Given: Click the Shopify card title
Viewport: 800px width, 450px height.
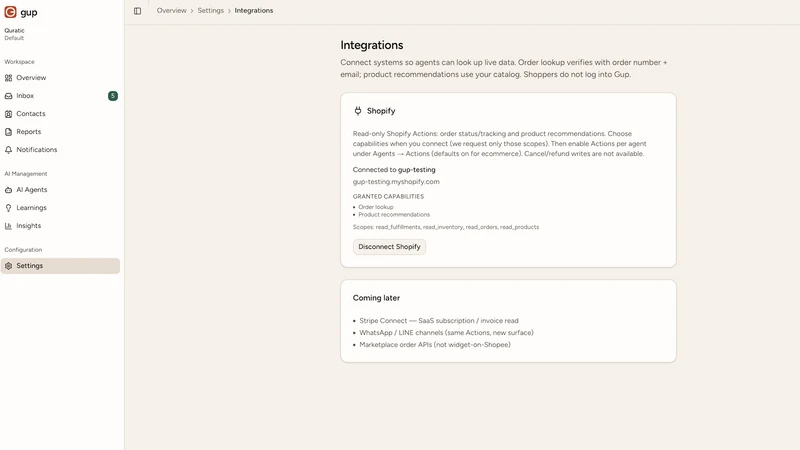Looking at the screenshot, I should 381,111.
